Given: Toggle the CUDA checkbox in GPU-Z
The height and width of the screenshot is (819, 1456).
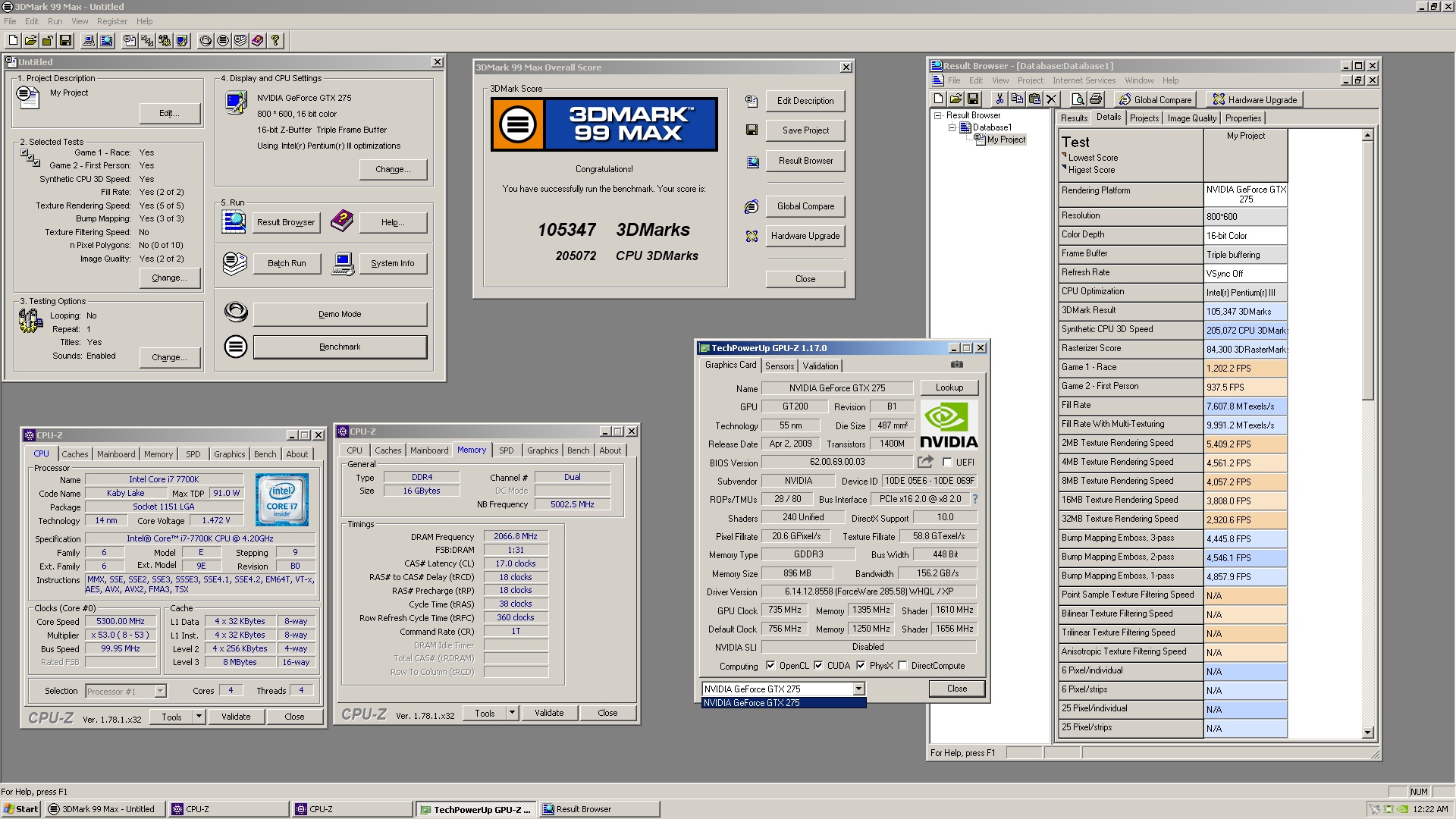Looking at the screenshot, I should [x=818, y=666].
